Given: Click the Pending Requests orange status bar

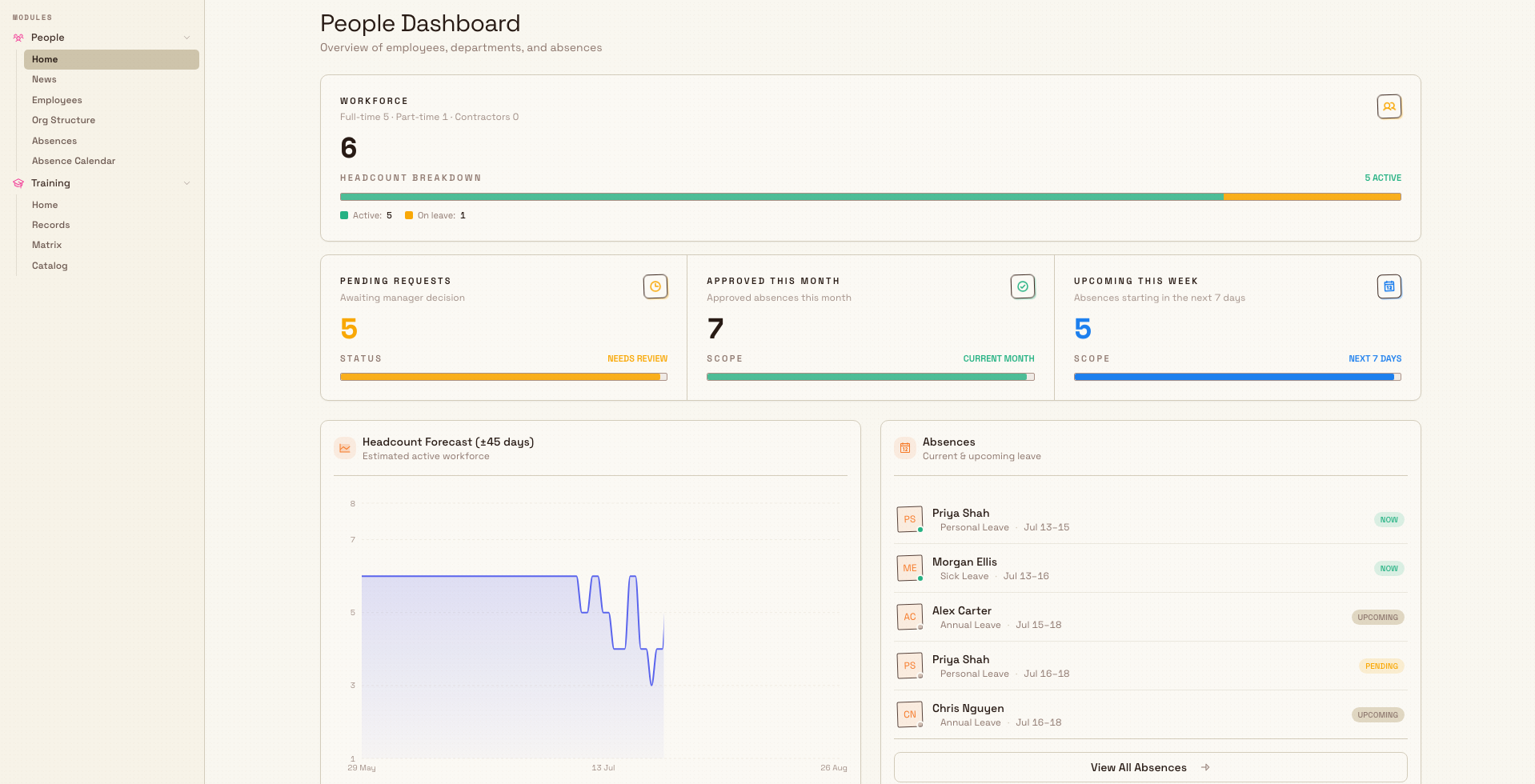Looking at the screenshot, I should pos(503,377).
